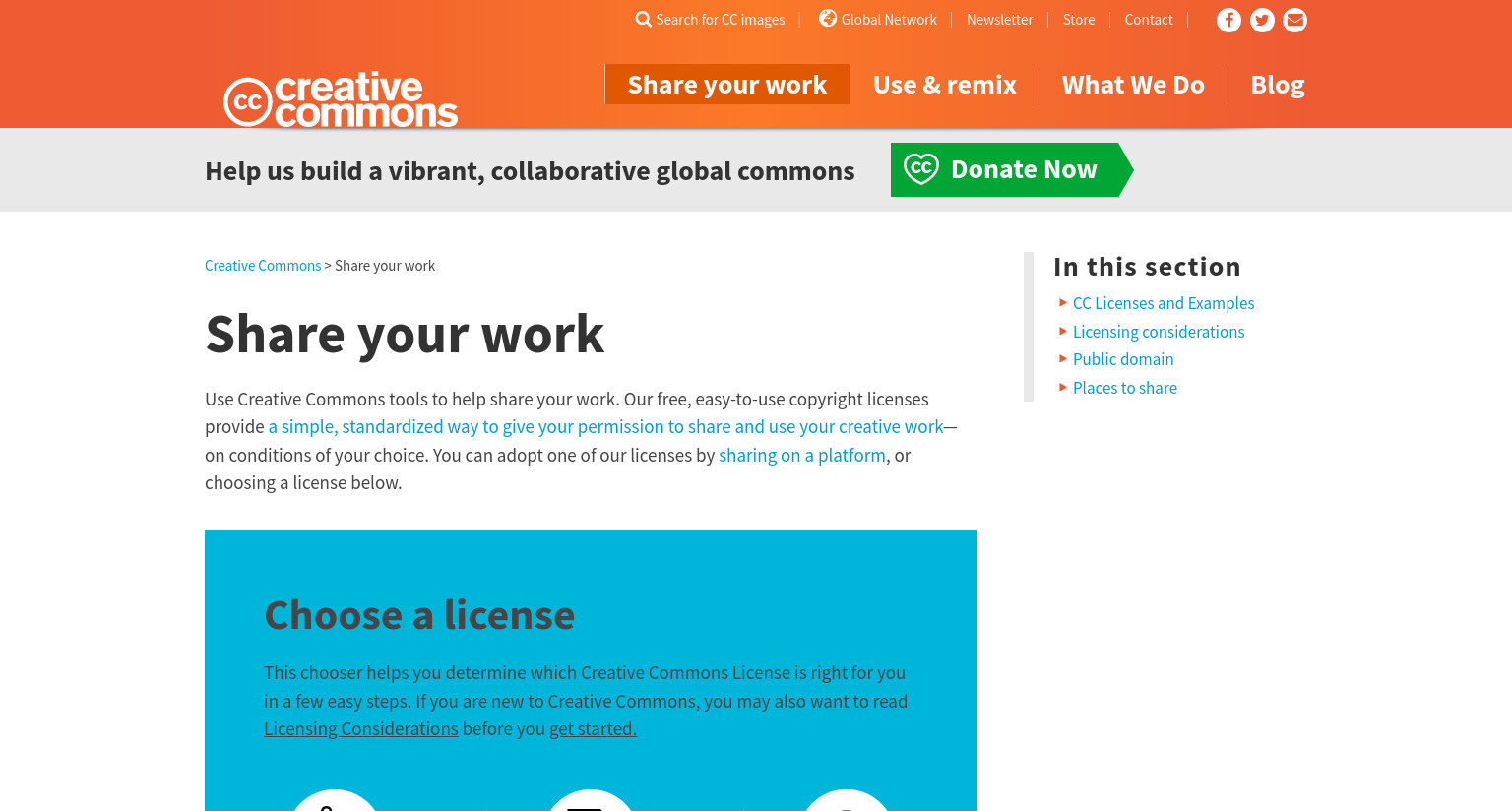Click Search for CC images text
This screenshot has width=1512, height=811.
(721, 20)
